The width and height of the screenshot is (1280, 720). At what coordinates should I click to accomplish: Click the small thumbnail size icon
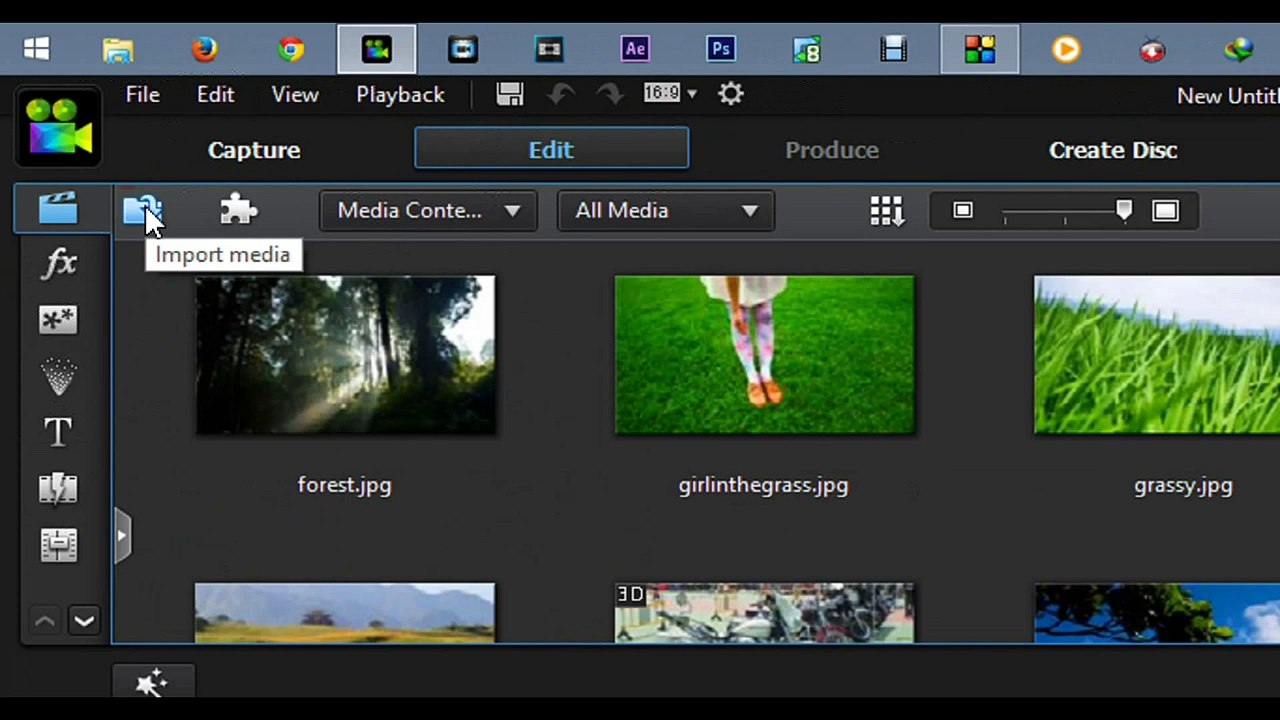[963, 210]
